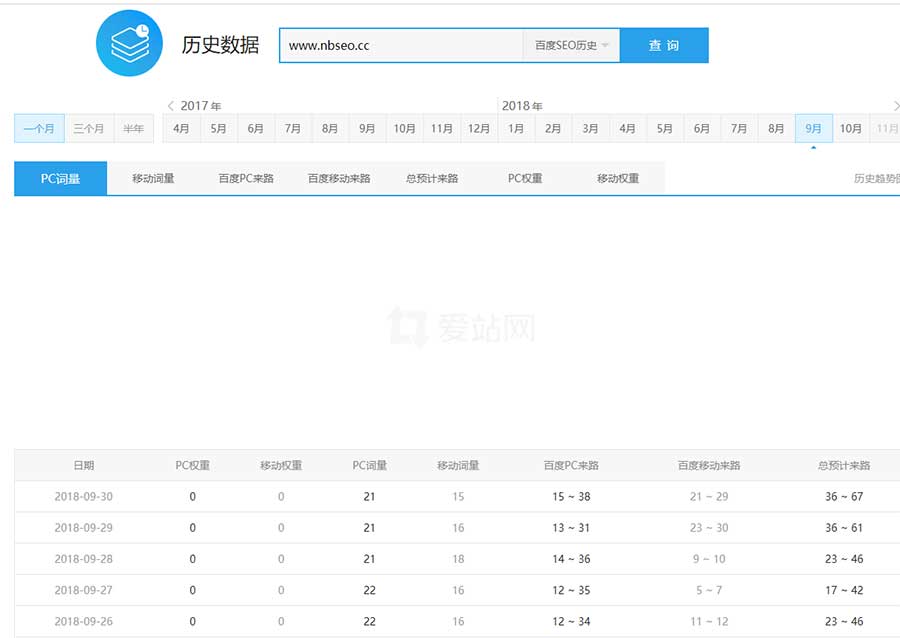Choose the 半年 time range
Screen dimensions: 900x638
tap(133, 128)
